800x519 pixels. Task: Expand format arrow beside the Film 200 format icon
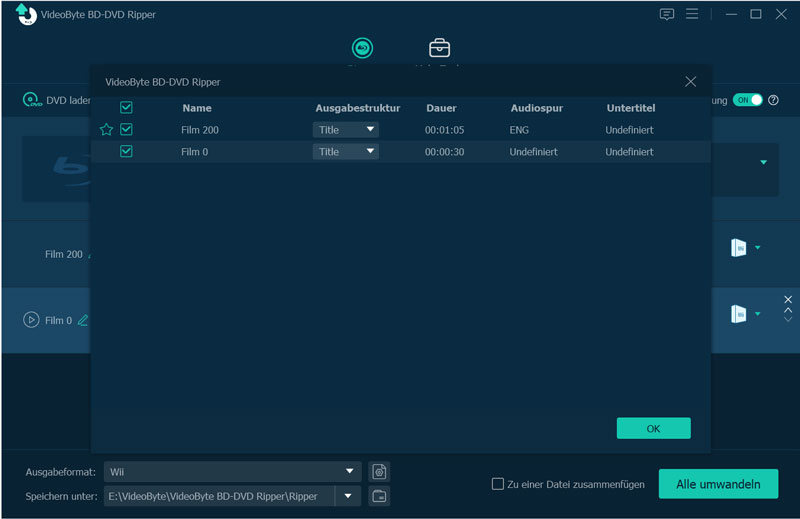[x=758, y=248]
